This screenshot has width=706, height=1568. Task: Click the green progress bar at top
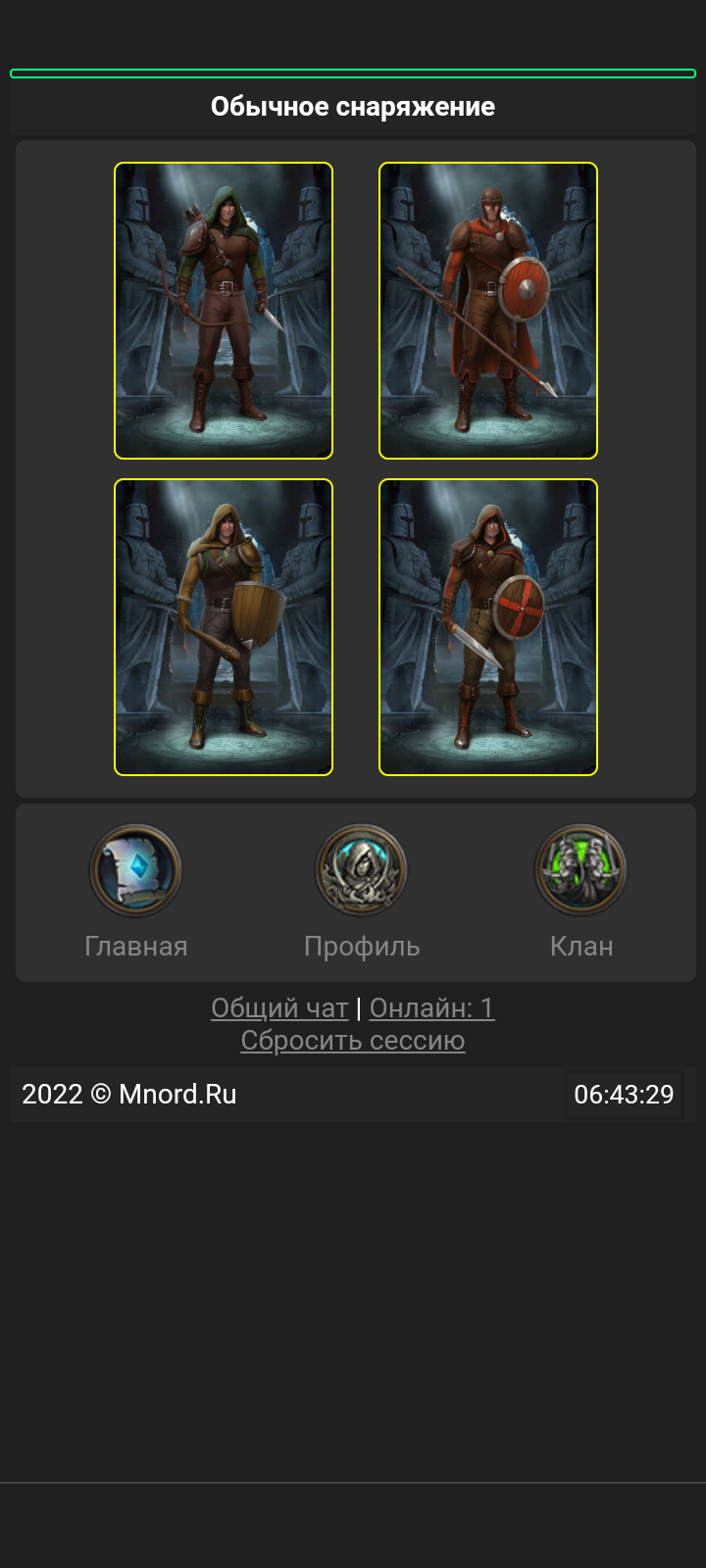coord(353,73)
